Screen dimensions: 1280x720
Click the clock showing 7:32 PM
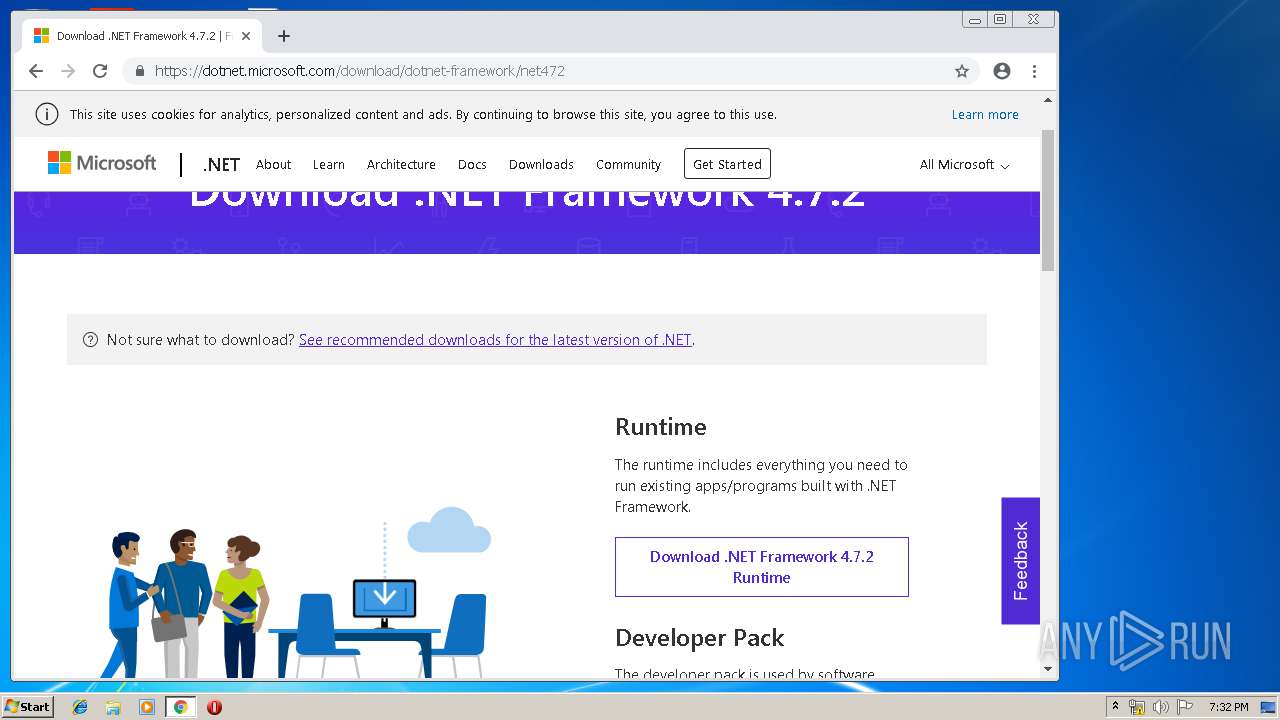pyautogui.click(x=1228, y=707)
